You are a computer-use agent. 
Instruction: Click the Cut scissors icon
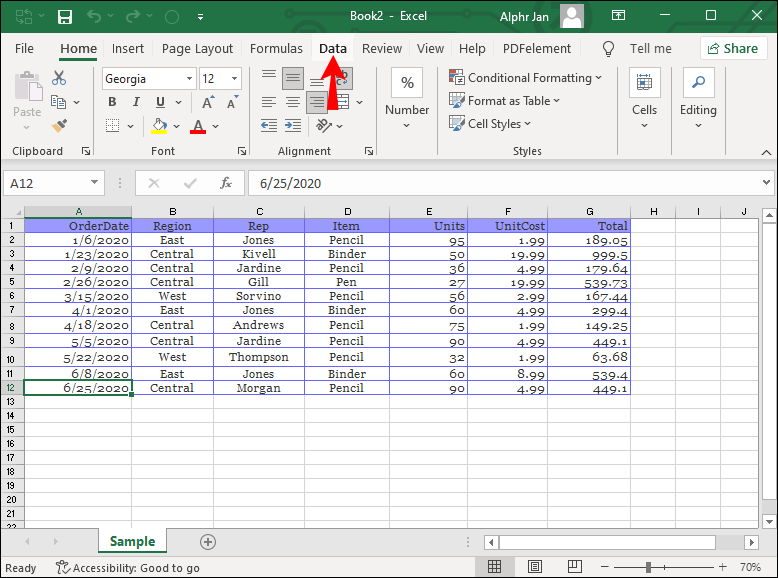coord(59,78)
